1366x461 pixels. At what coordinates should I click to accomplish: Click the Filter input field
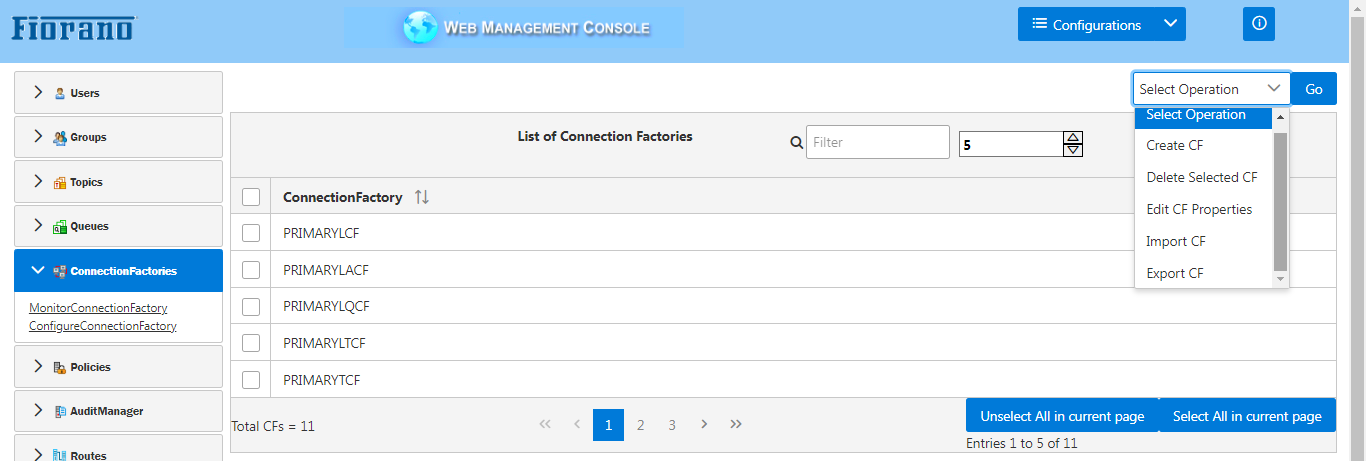tap(878, 142)
